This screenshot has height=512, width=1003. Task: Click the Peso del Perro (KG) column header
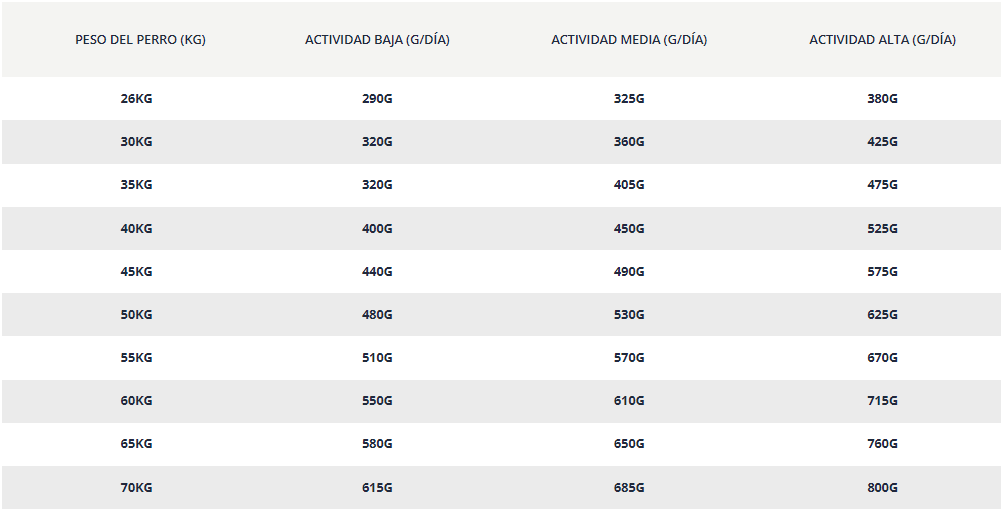click(140, 40)
